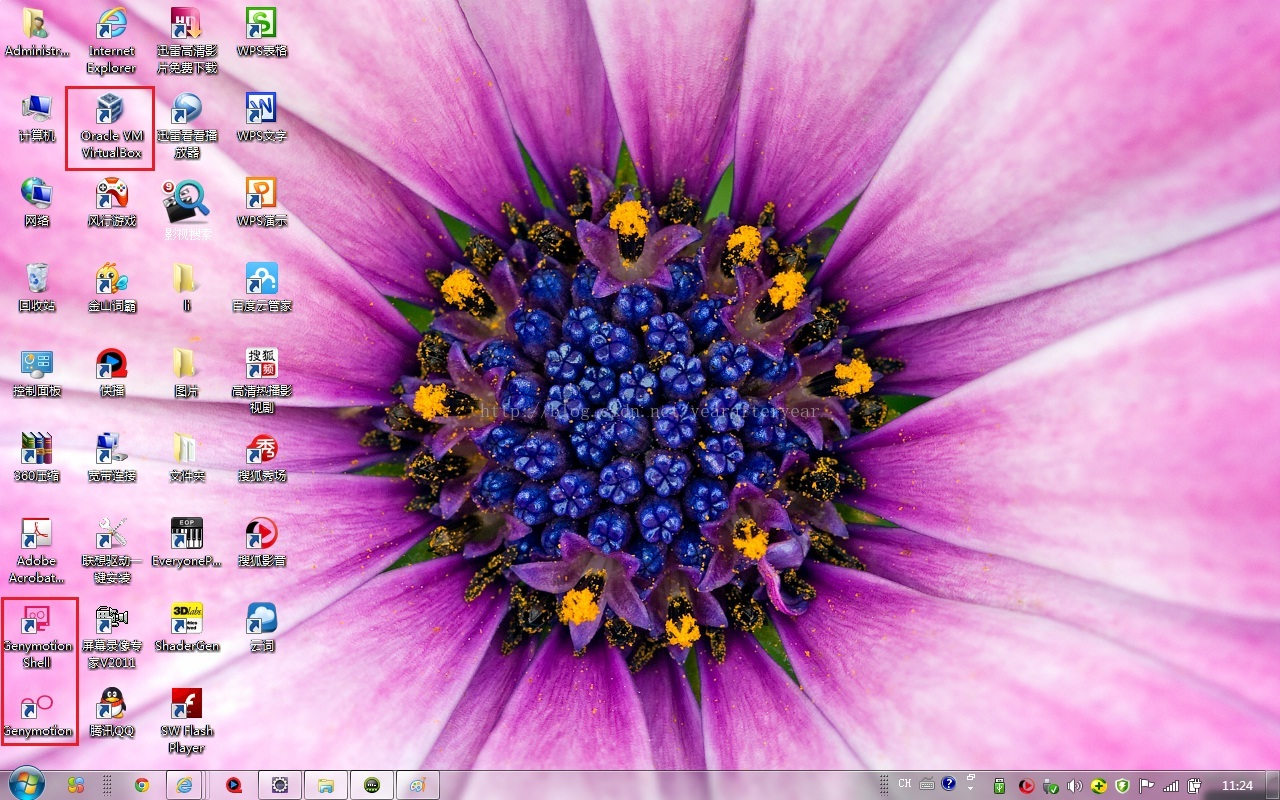Image resolution: width=1280 pixels, height=800 pixels.
Task: Select the 回收站 recycle bin icon
Action: [x=37, y=288]
